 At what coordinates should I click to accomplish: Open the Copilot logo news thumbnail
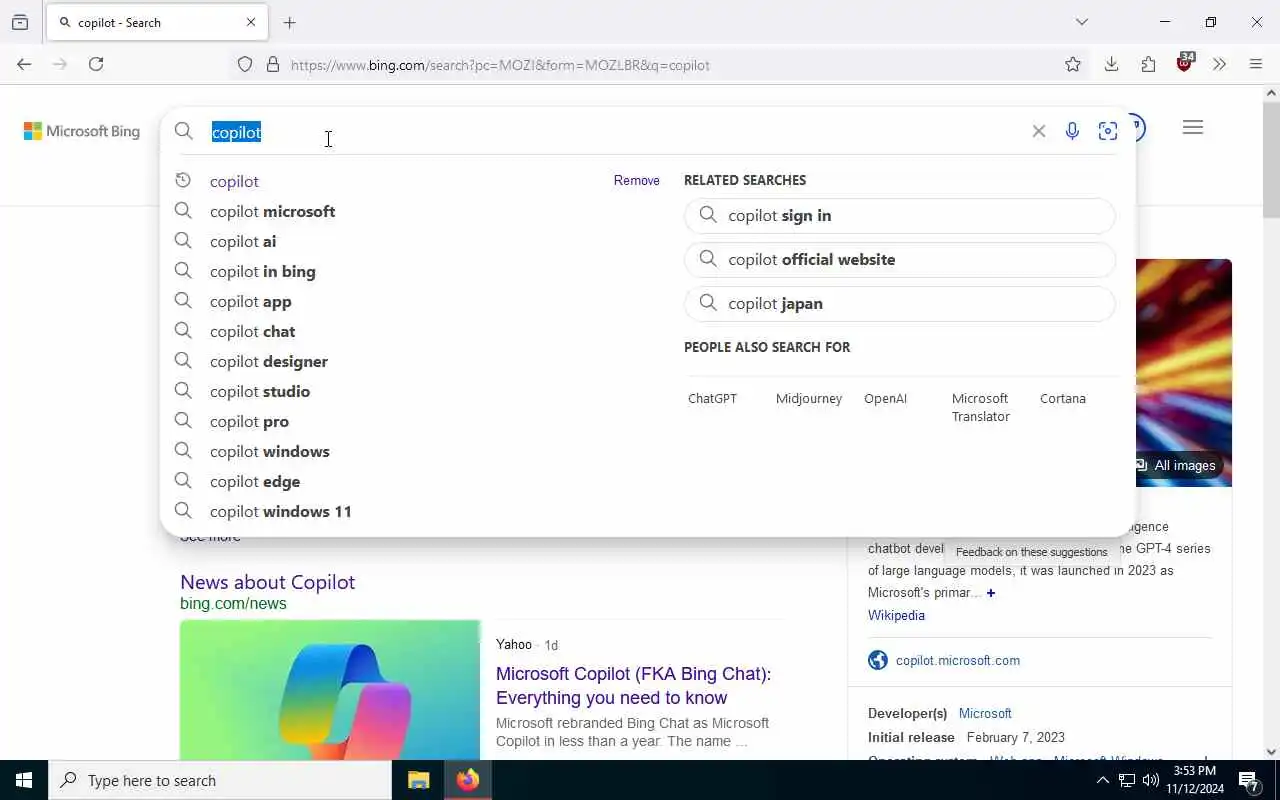(330, 690)
